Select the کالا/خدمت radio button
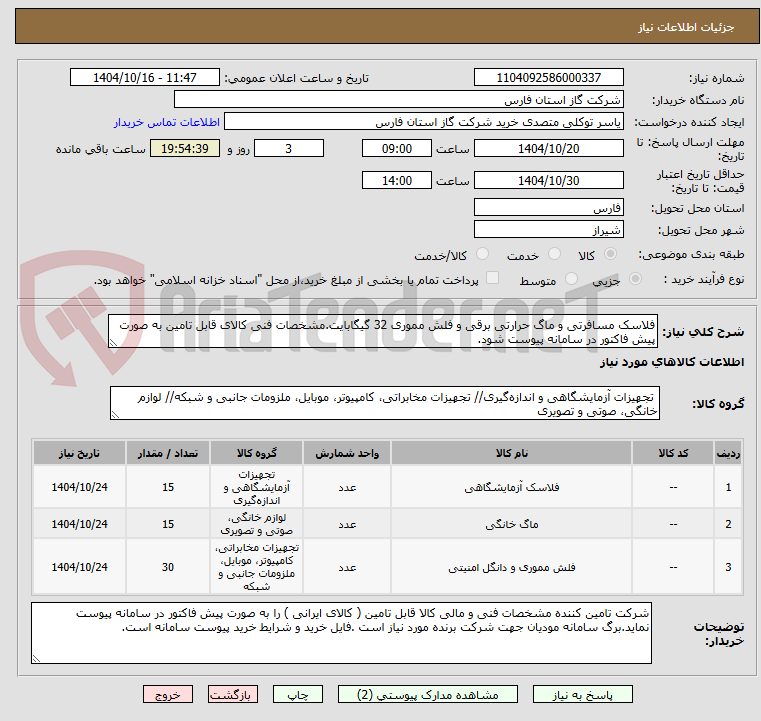 [x=482, y=254]
